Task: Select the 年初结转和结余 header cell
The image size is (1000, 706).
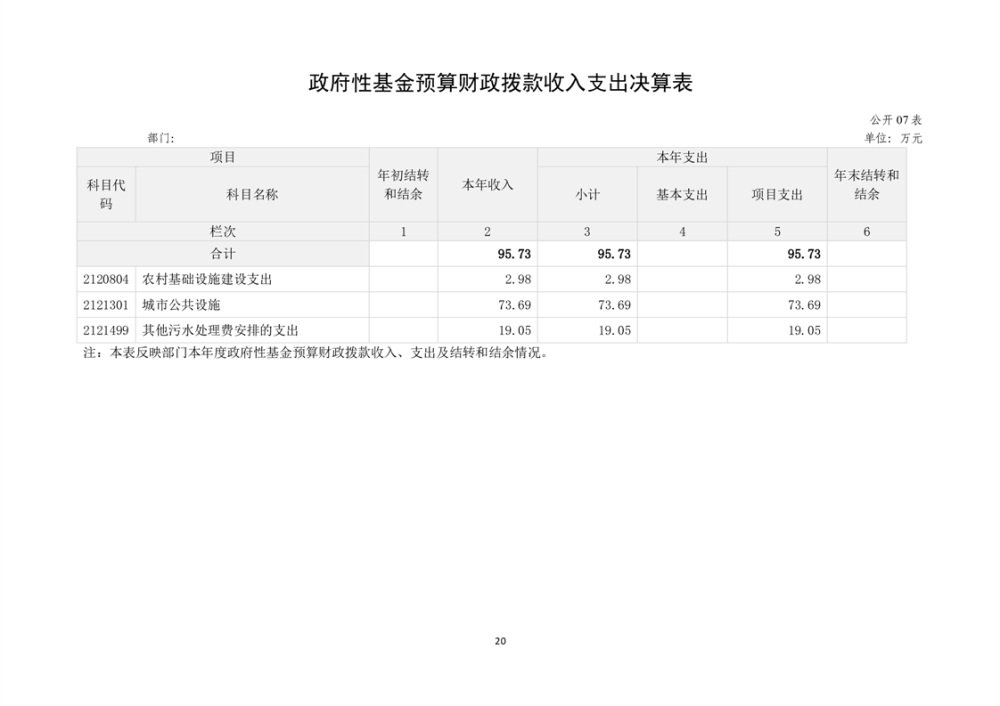Action: 403,184
